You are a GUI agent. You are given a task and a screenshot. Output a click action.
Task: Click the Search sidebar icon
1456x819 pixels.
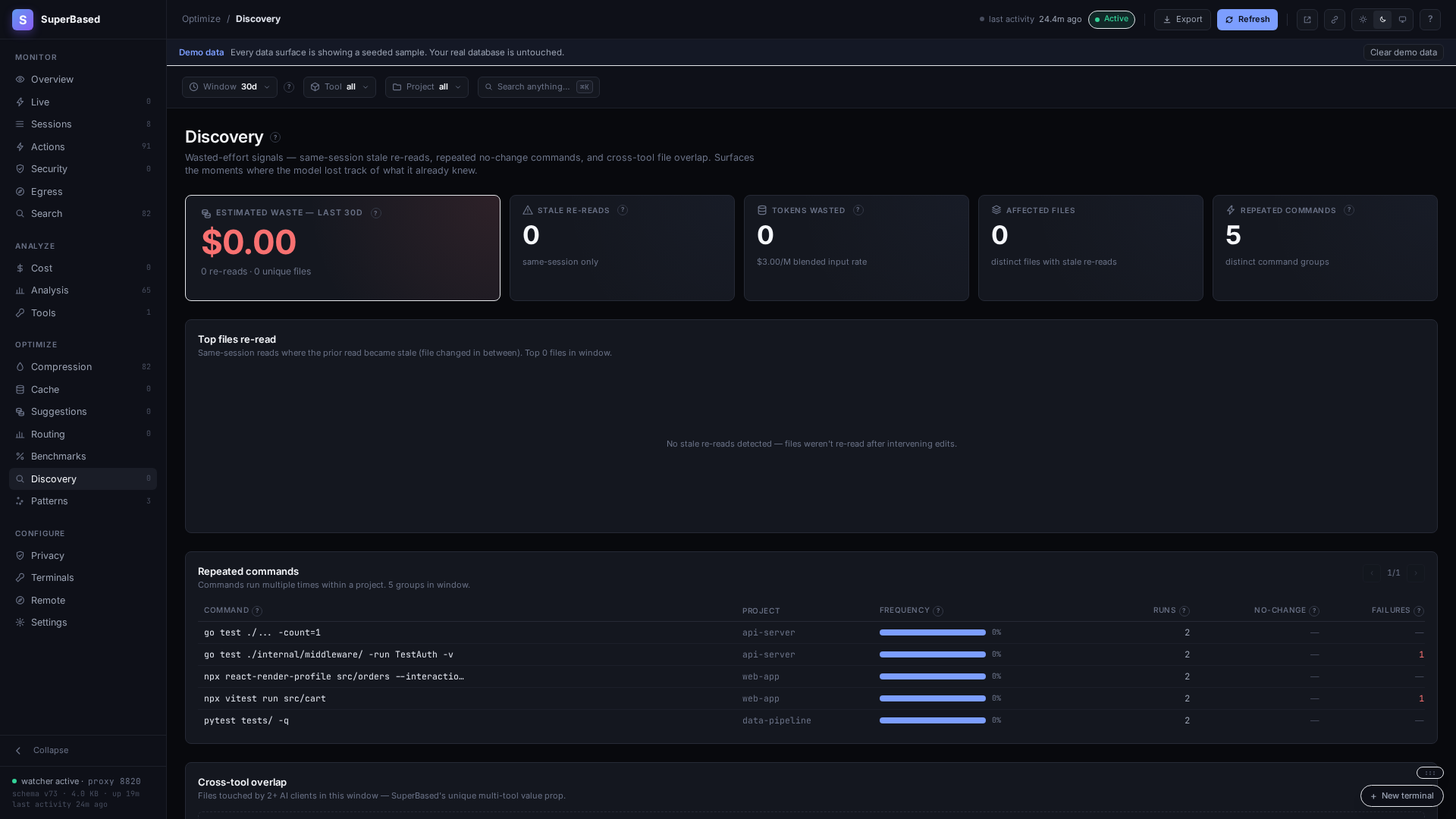click(x=20, y=214)
